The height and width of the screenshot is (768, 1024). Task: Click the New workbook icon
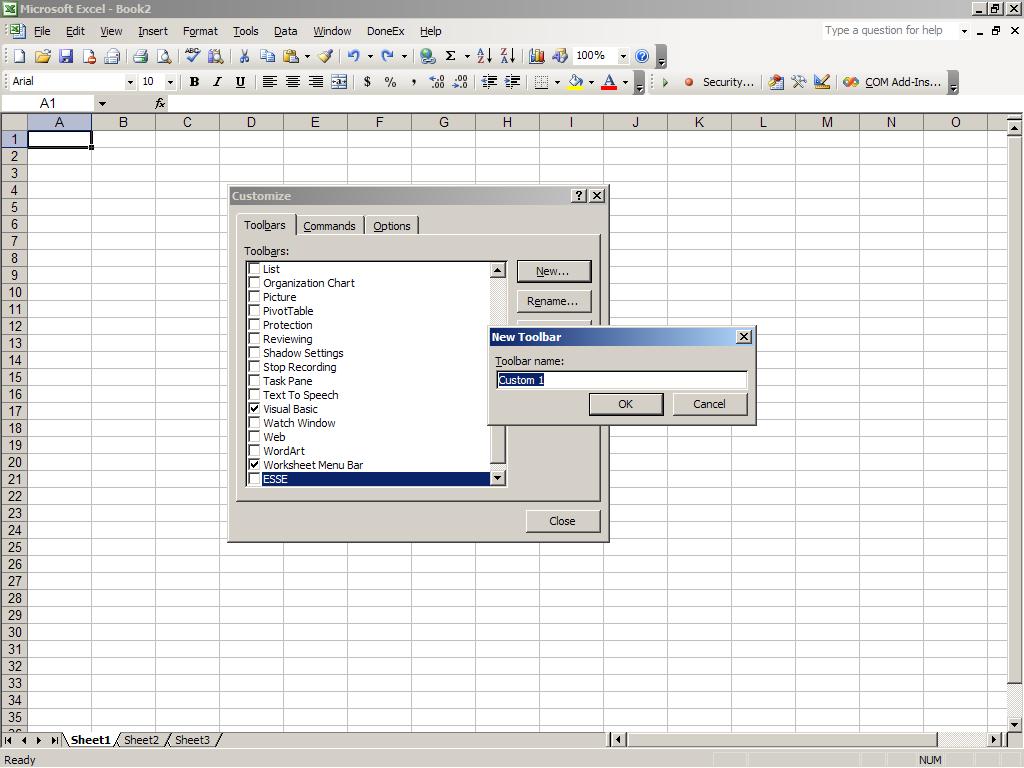coord(19,56)
